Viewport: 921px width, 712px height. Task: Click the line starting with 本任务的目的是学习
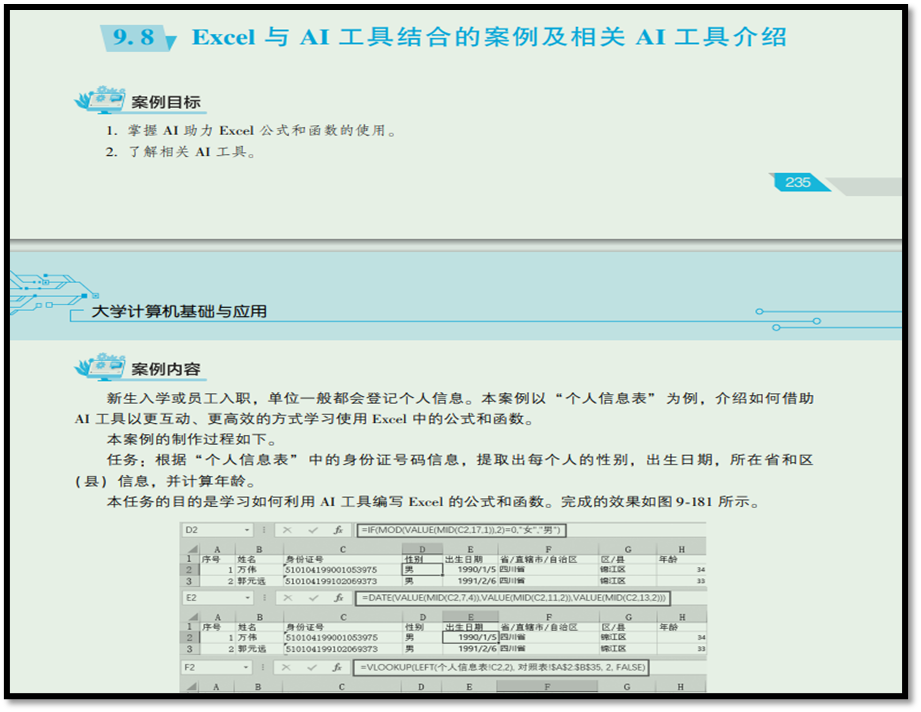pyautogui.click(x=435, y=502)
